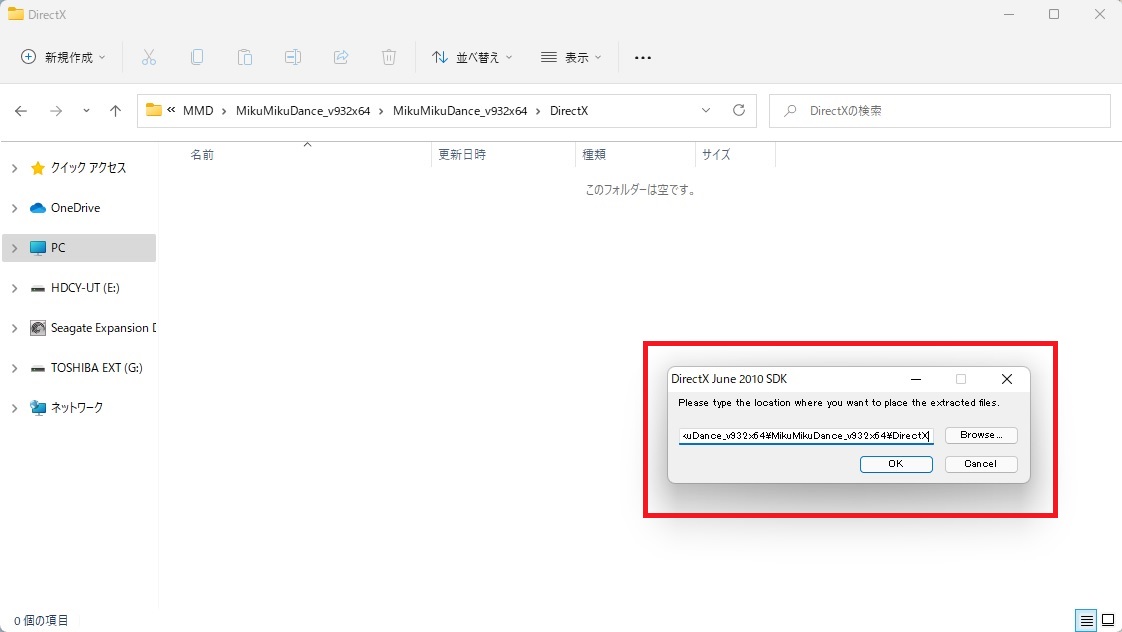
Task: Click the DirectXの検索 search box
Action: 940,111
